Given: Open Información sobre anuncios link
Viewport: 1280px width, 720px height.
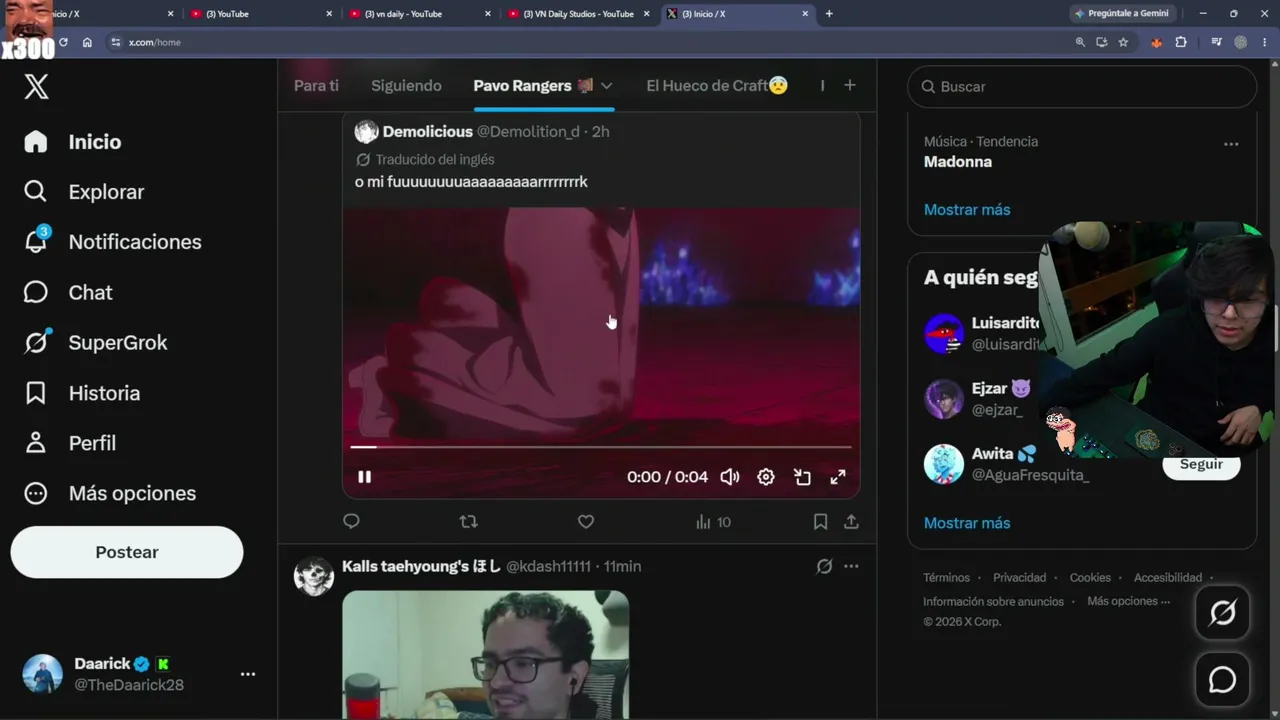Looking at the screenshot, I should click(993, 601).
